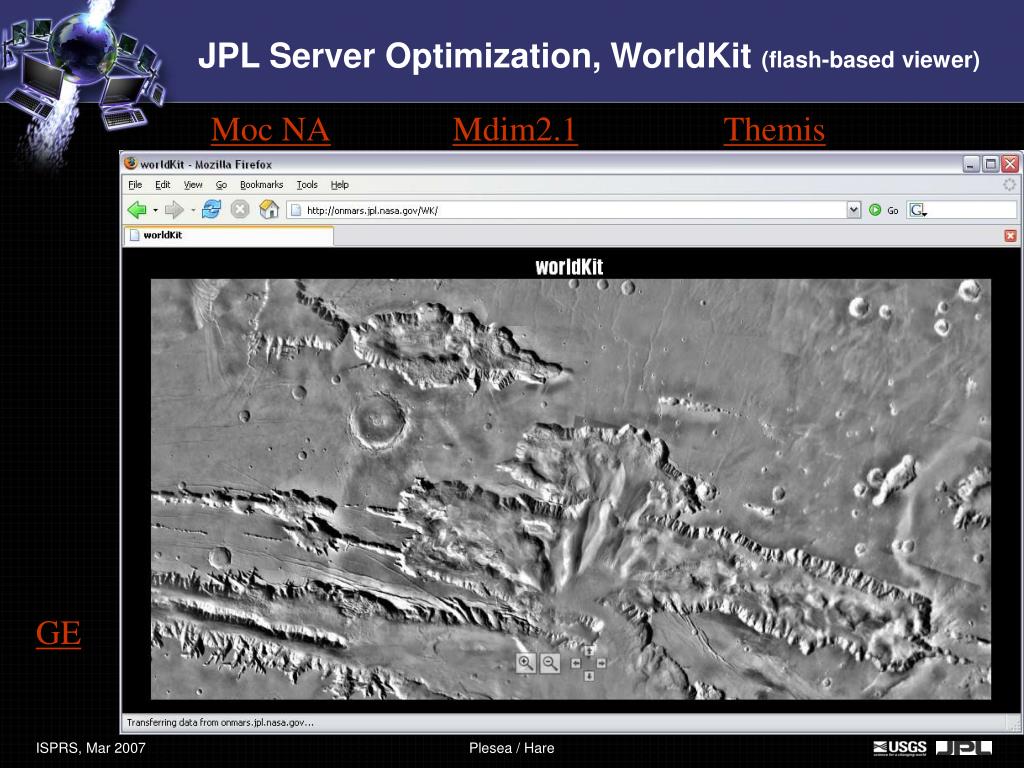This screenshot has width=1024, height=768.
Task: Zoom out of the worldKit map
Action: point(551,664)
